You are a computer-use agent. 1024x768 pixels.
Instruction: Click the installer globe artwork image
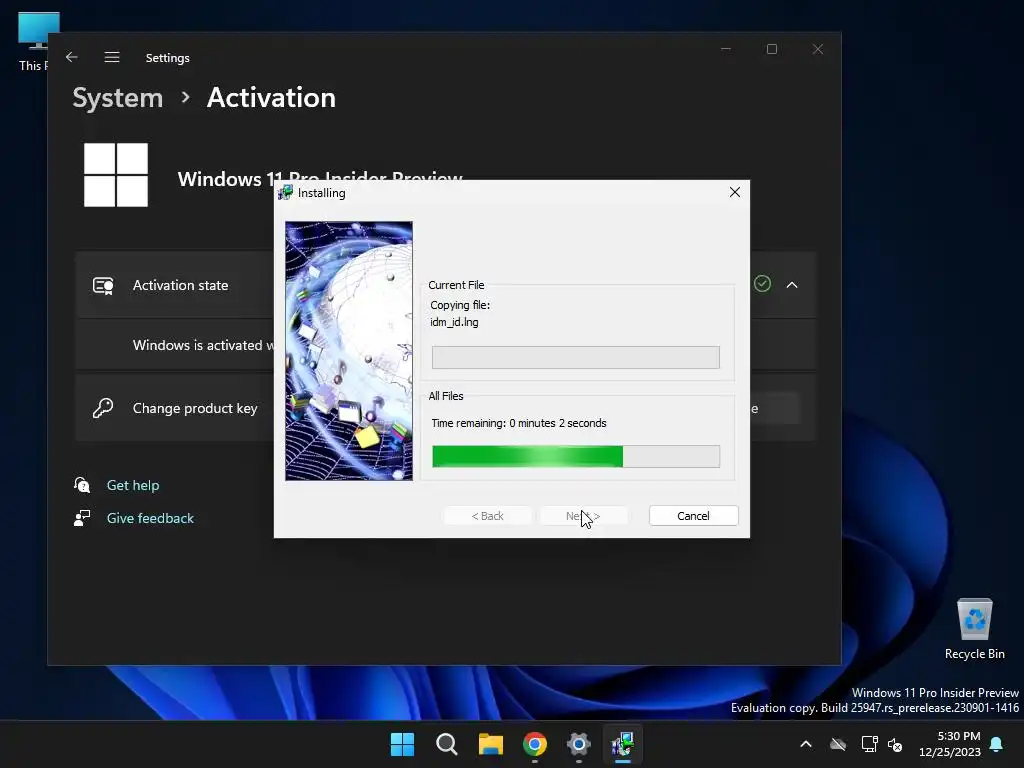349,351
